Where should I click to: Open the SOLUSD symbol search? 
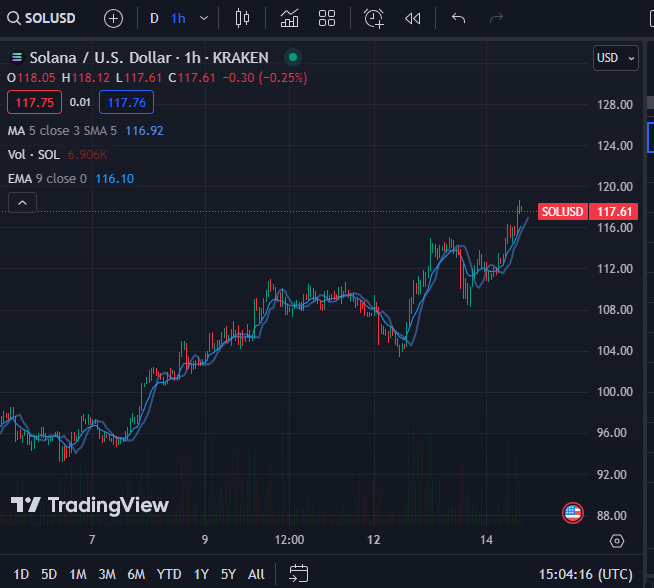click(41, 18)
